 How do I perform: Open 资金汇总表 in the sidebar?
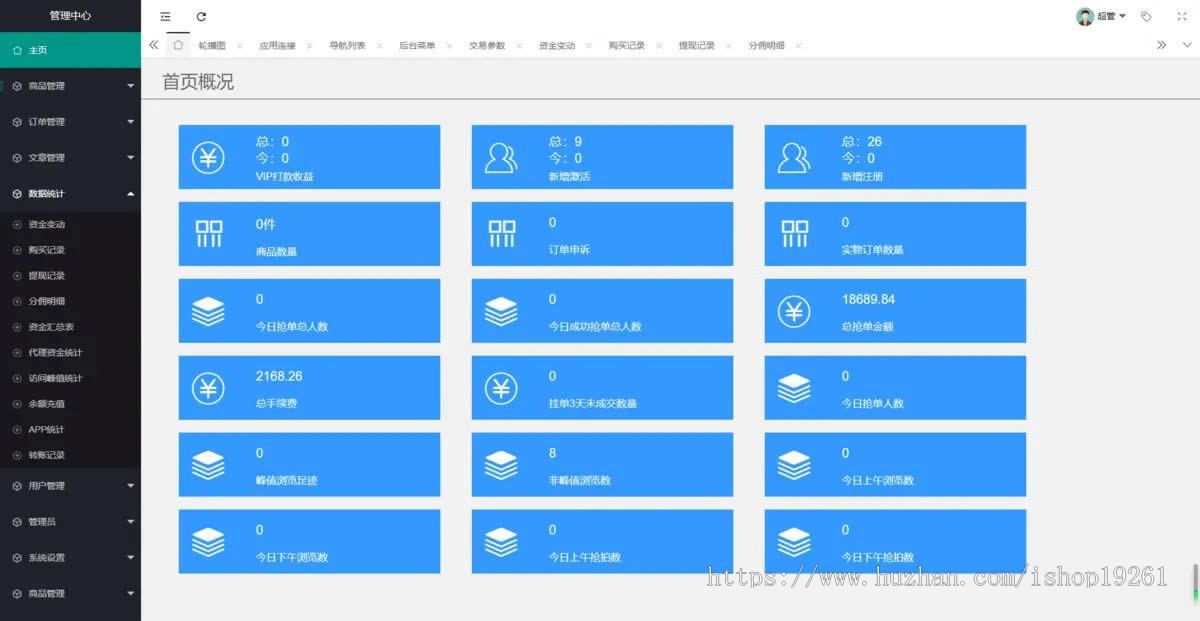[x=70, y=327]
